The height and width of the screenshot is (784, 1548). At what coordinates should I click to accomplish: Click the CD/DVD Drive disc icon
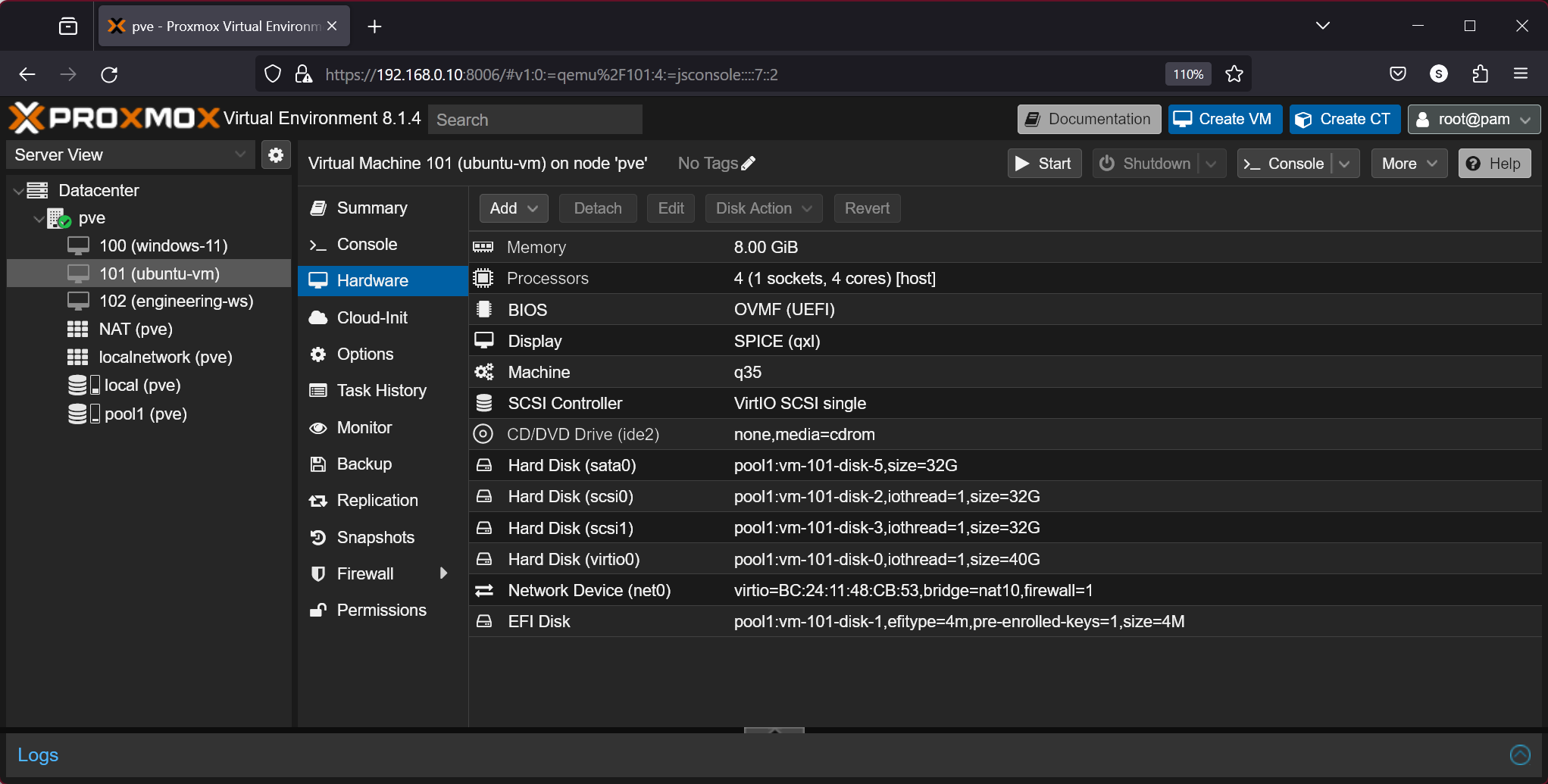pyautogui.click(x=483, y=434)
